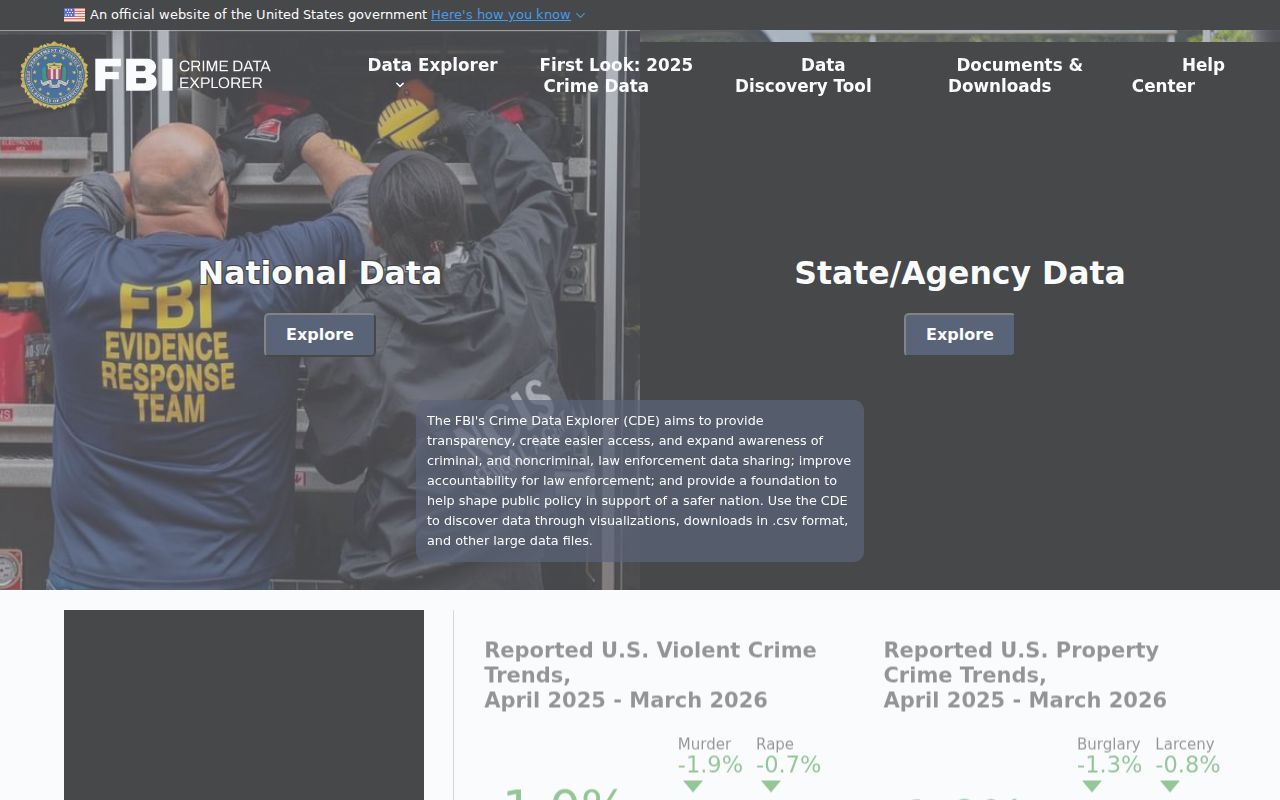Open First Look: 2025 Crime Data

coord(616,75)
